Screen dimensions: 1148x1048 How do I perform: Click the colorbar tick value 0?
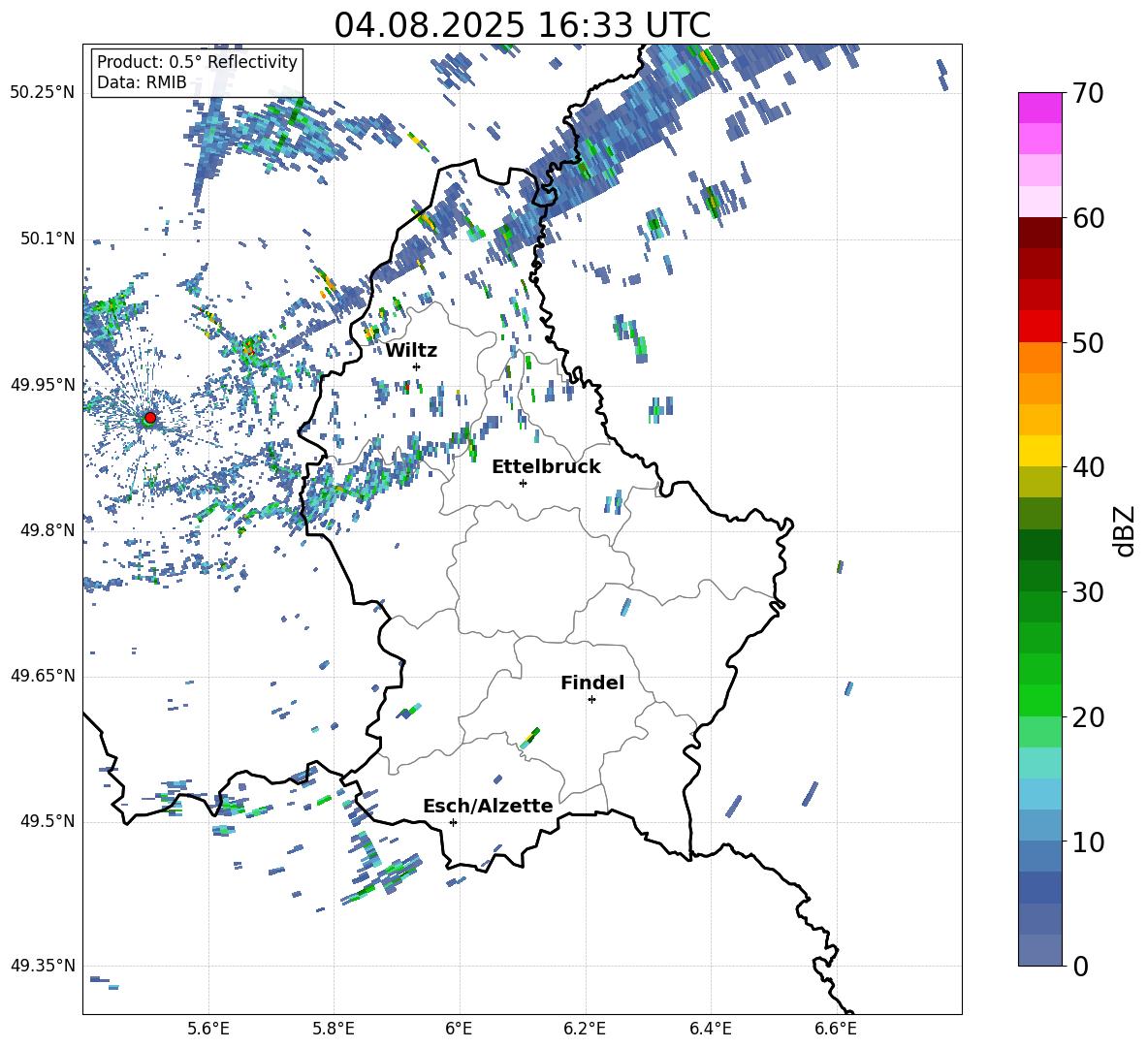pos(1080,966)
